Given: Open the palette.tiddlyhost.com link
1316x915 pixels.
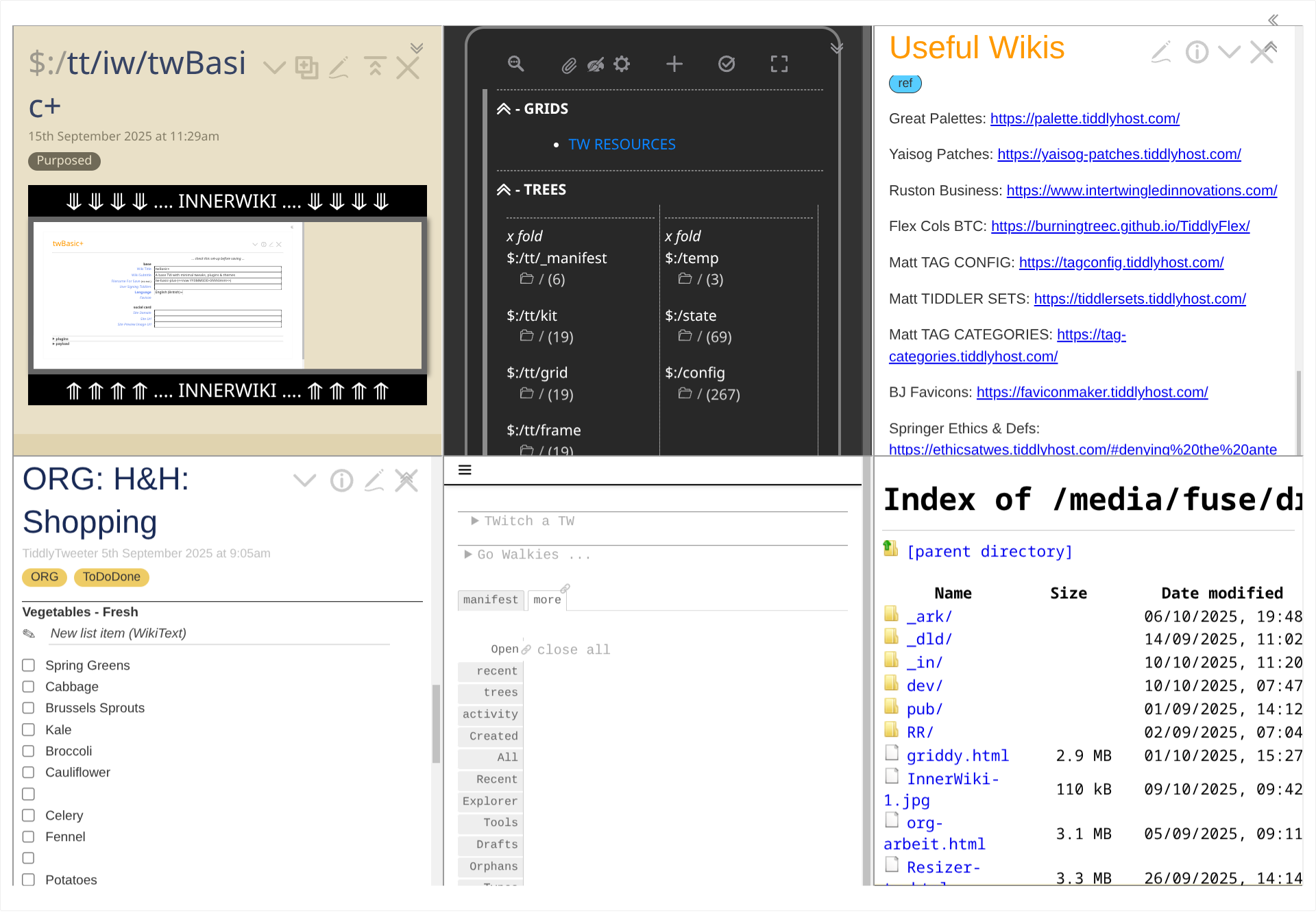Looking at the screenshot, I should click(x=1084, y=119).
